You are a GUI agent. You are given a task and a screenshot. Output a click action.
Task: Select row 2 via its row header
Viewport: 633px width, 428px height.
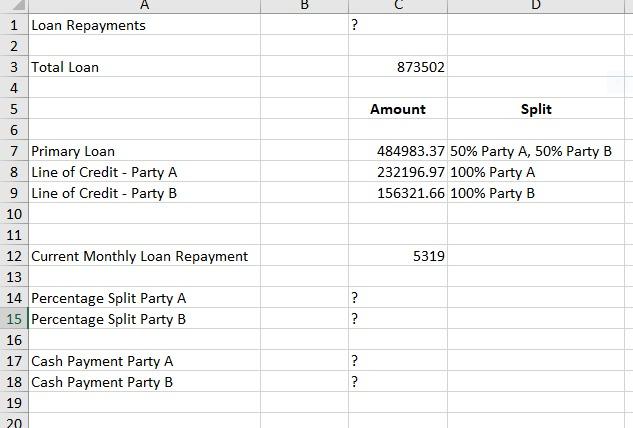coord(14,46)
